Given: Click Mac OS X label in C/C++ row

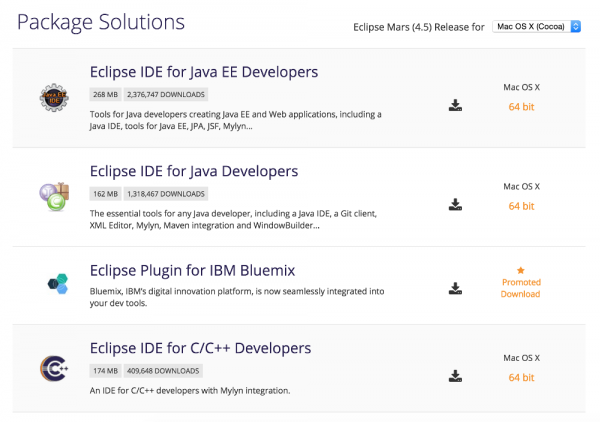Looking at the screenshot, I should coord(521,358).
